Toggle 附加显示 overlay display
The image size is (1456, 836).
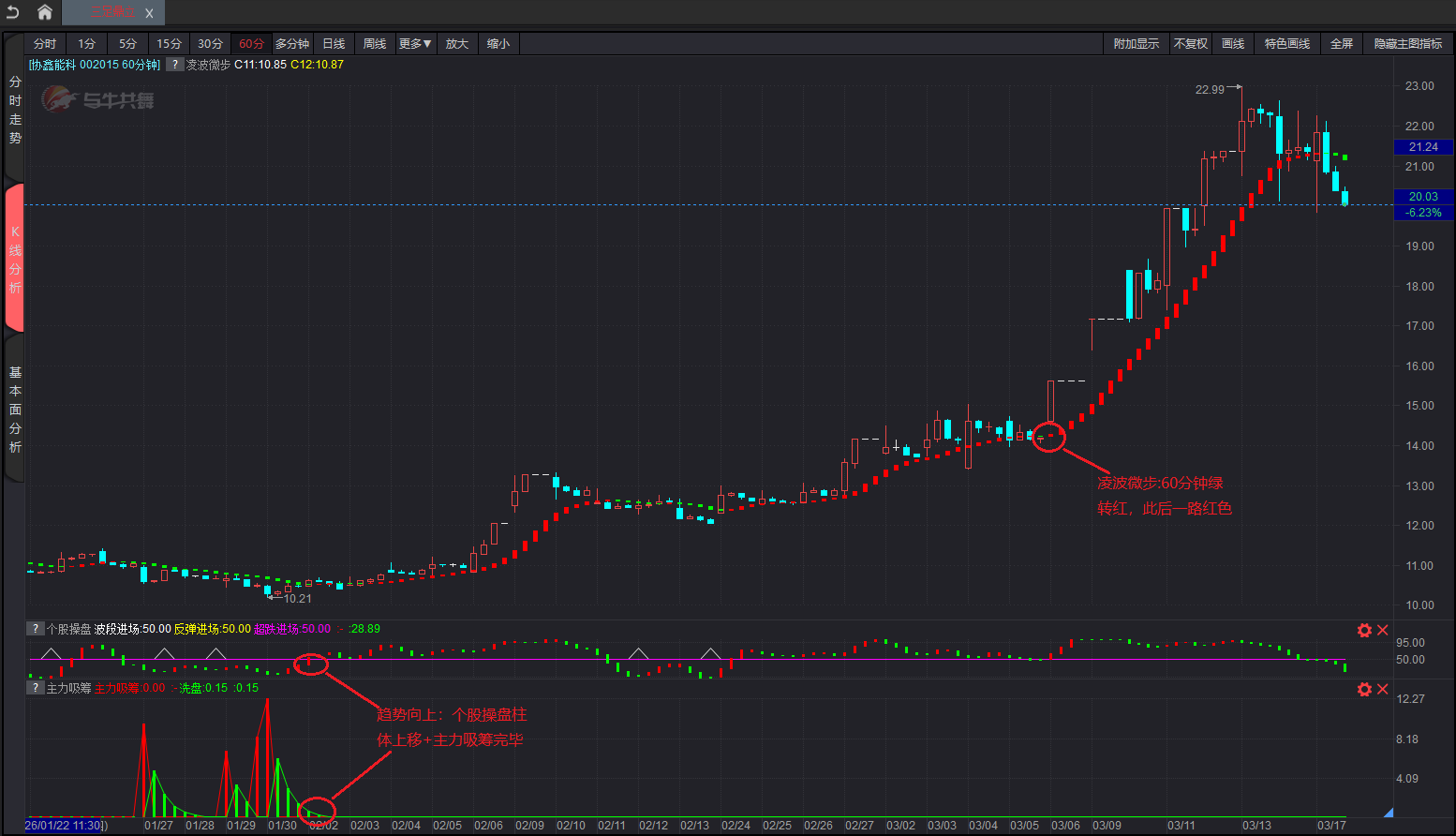coord(1136,44)
